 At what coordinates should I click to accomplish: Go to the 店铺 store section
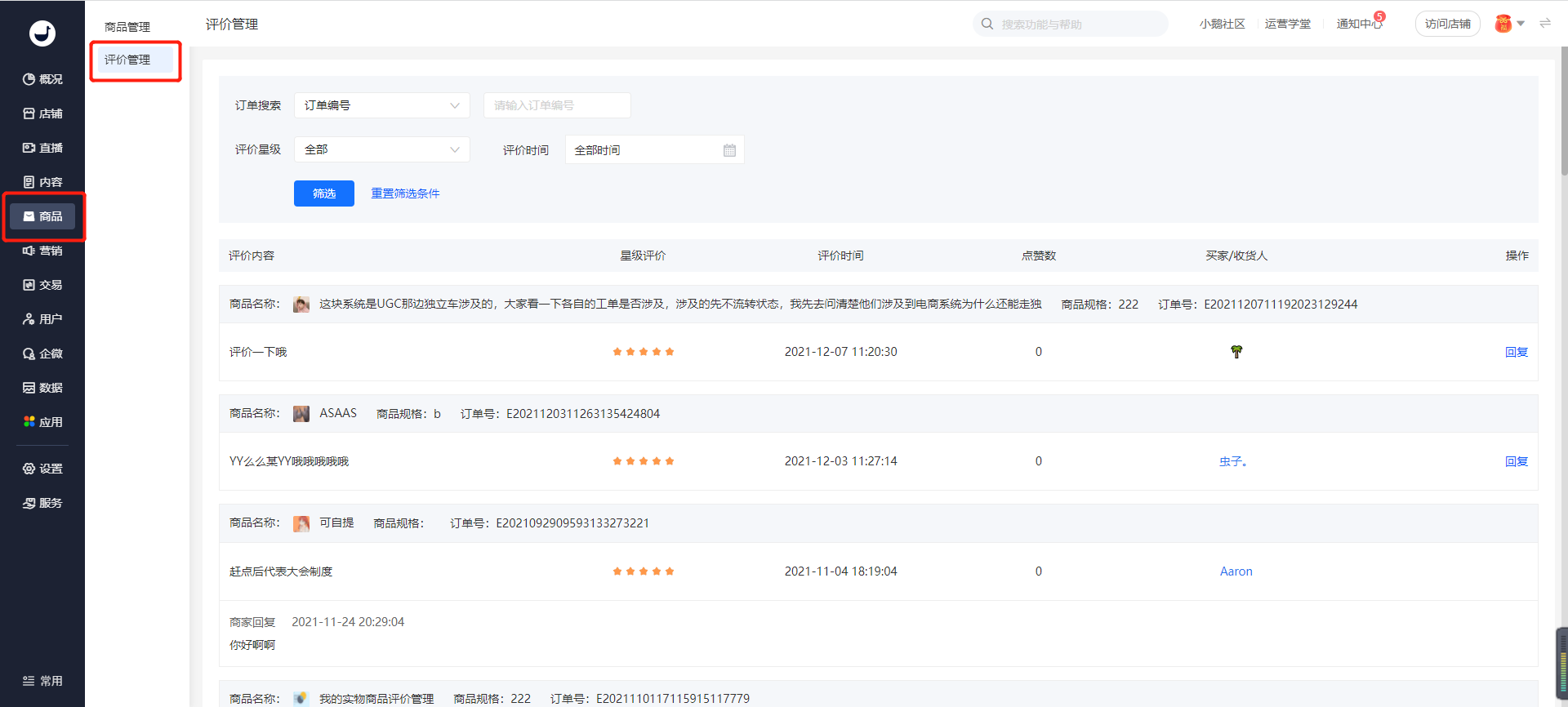point(42,113)
